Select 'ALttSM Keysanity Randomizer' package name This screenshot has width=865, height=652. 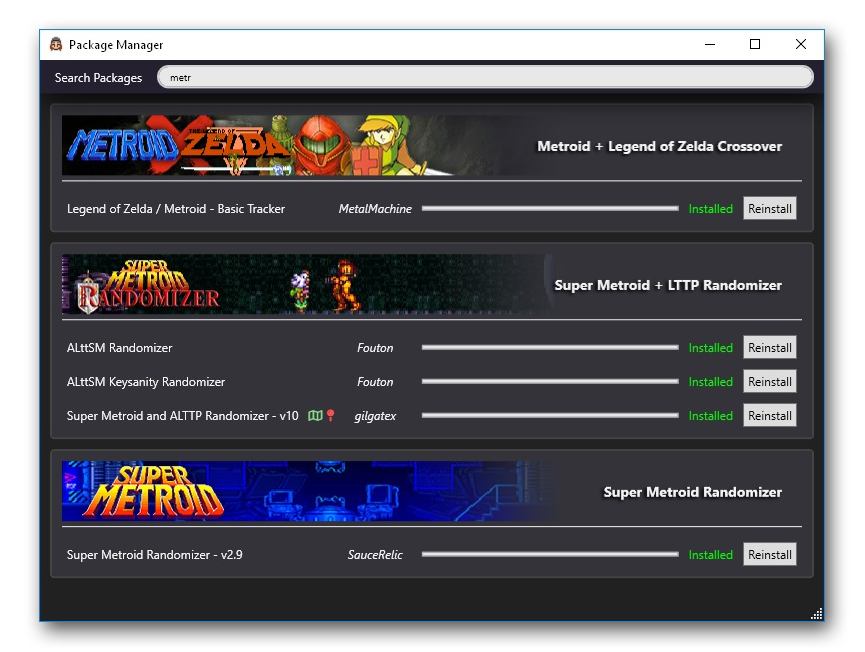click(x=146, y=382)
